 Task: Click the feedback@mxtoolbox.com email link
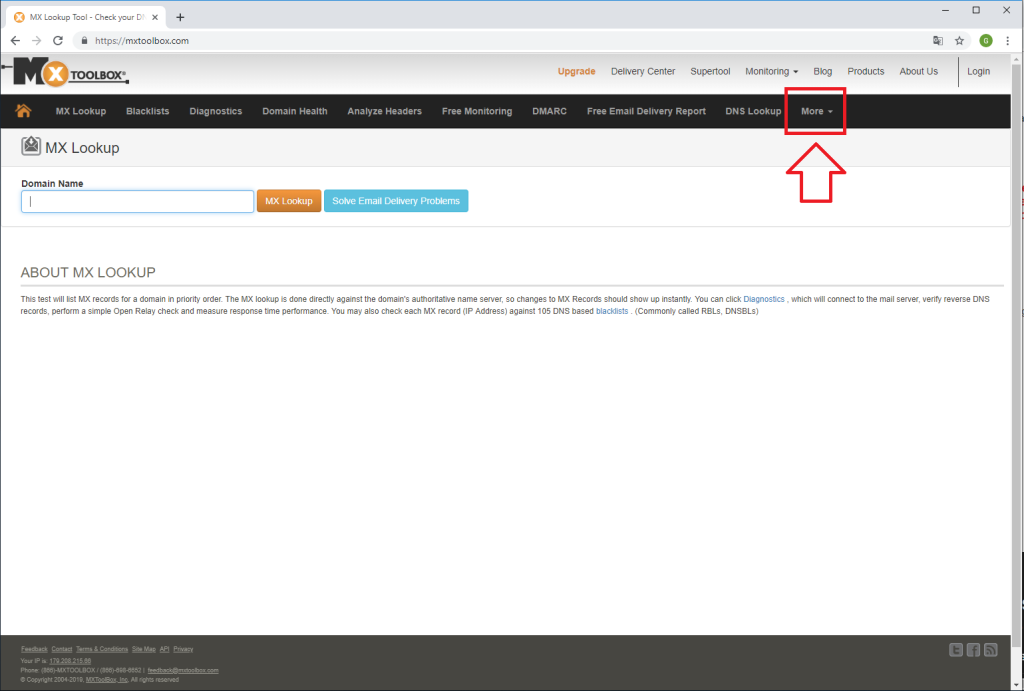coord(183,670)
